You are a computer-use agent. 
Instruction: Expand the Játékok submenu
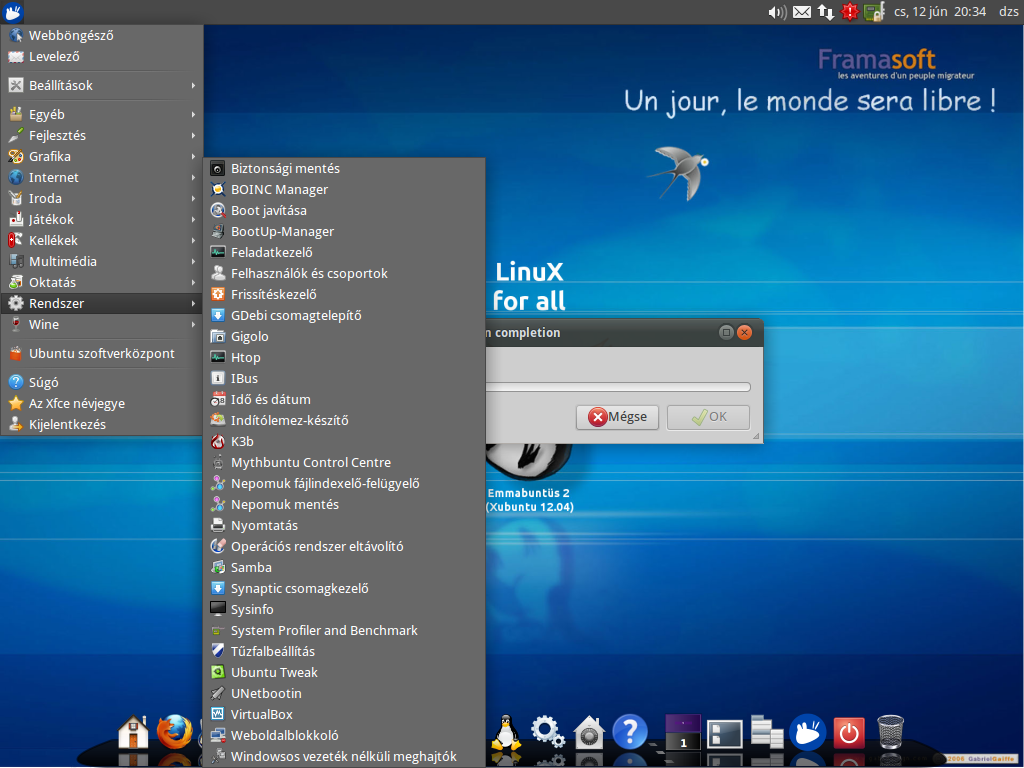[x=102, y=219]
